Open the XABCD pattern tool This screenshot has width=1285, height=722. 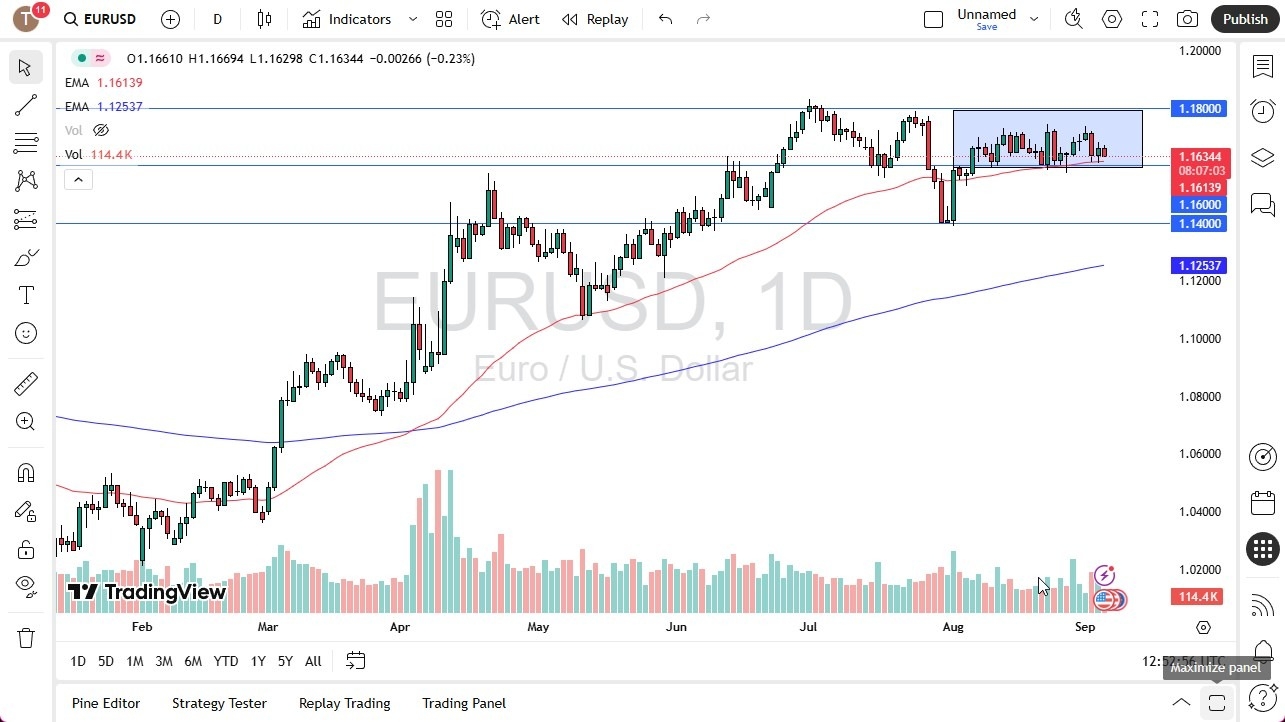pos(26,180)
